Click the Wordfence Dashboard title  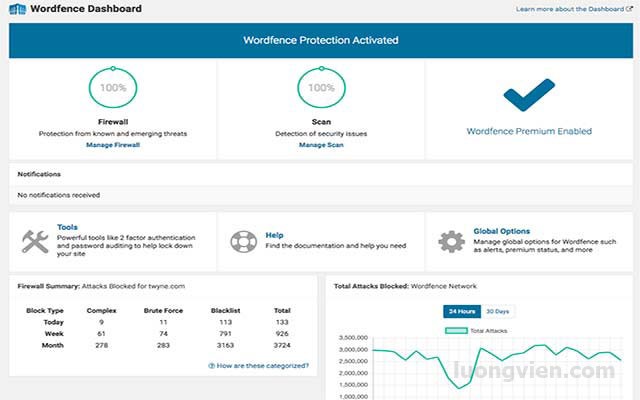click(86, 9)
